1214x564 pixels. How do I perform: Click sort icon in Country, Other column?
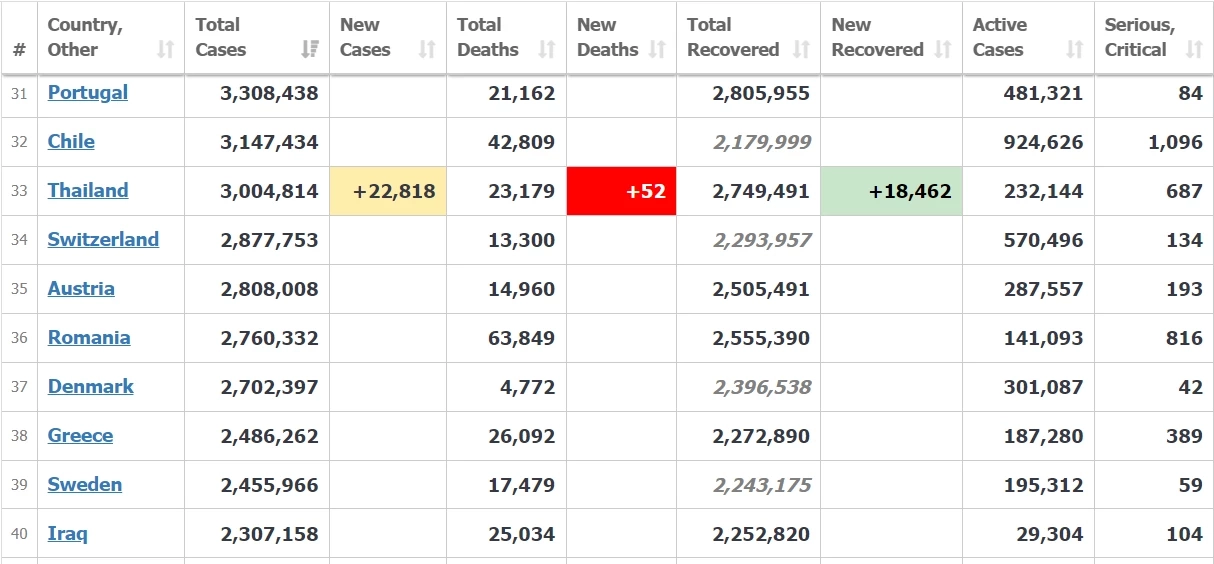166,49
